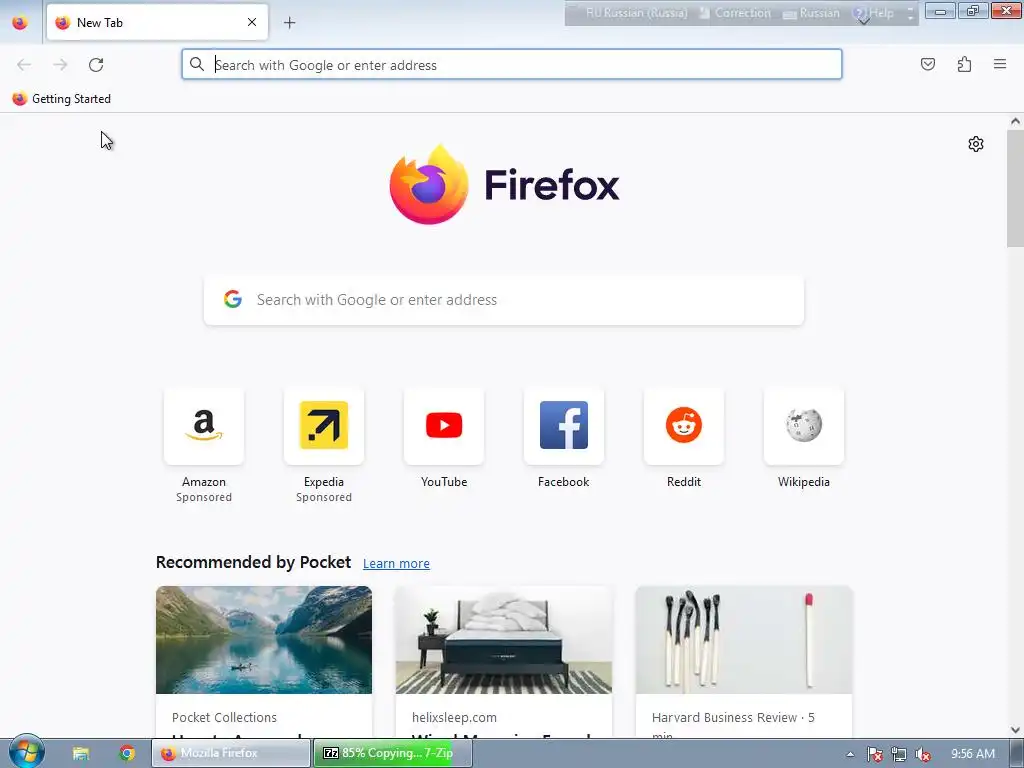
Task: Reload the current page
Action: click(x=96, y=65)
